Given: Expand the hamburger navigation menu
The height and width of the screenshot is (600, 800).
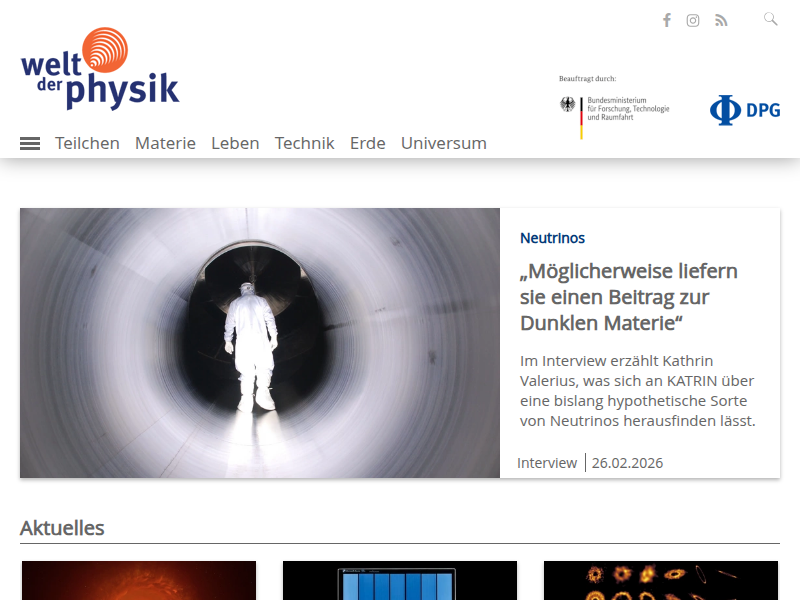Looking at the screenshot, I should point(30,143).
